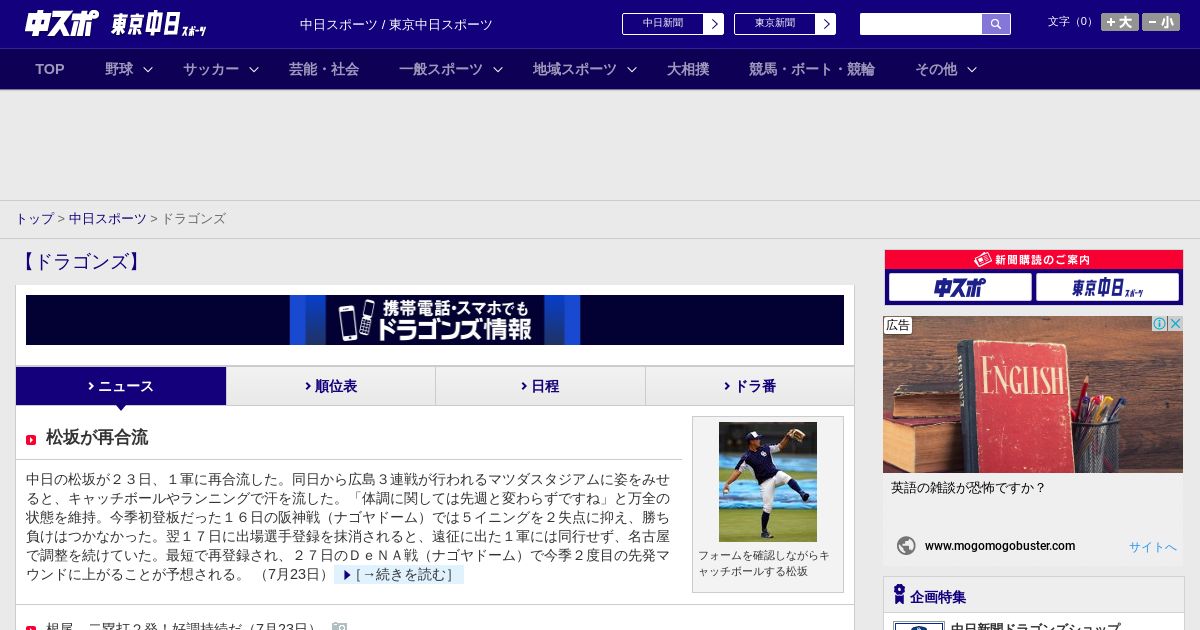The image size is (1200, 630).
Task: Decrease text size with 小 button
Action: (x=1161, y=22)
